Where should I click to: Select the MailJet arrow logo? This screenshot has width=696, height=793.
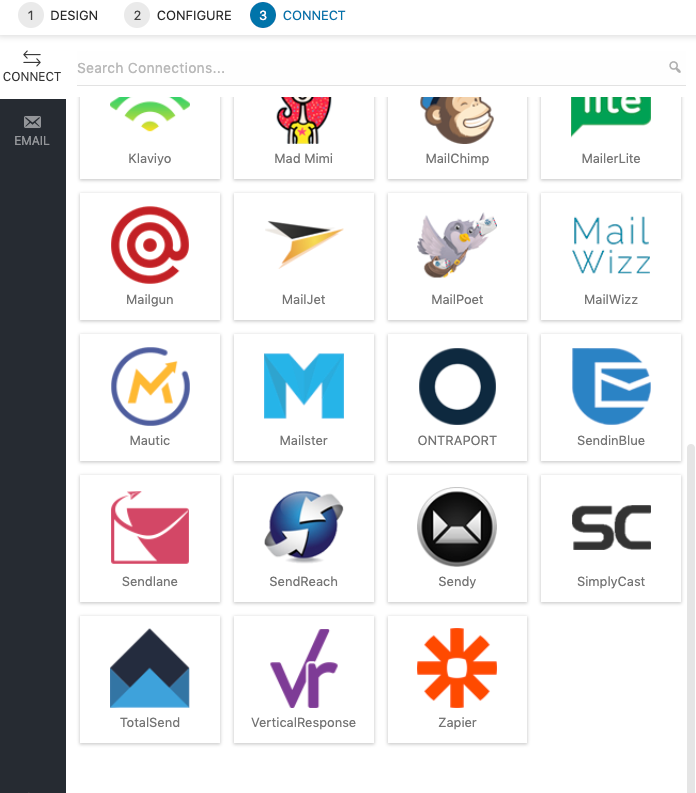(303, 244)
